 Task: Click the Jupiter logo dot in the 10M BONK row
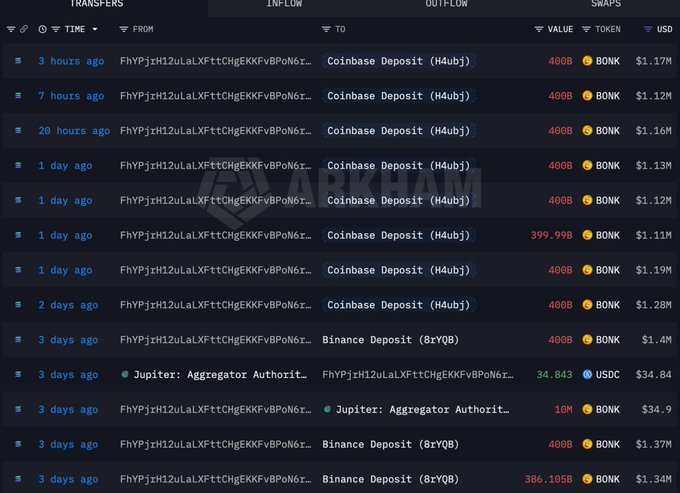327,409
